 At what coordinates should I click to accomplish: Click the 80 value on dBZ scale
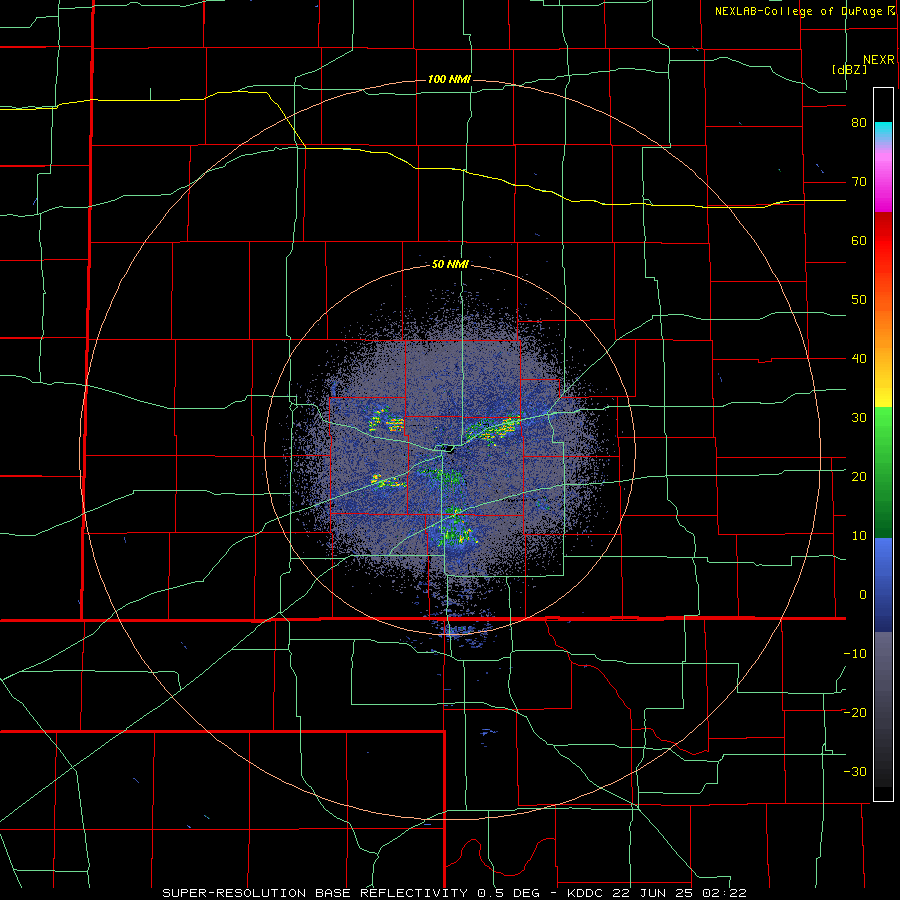pos(859,123)
